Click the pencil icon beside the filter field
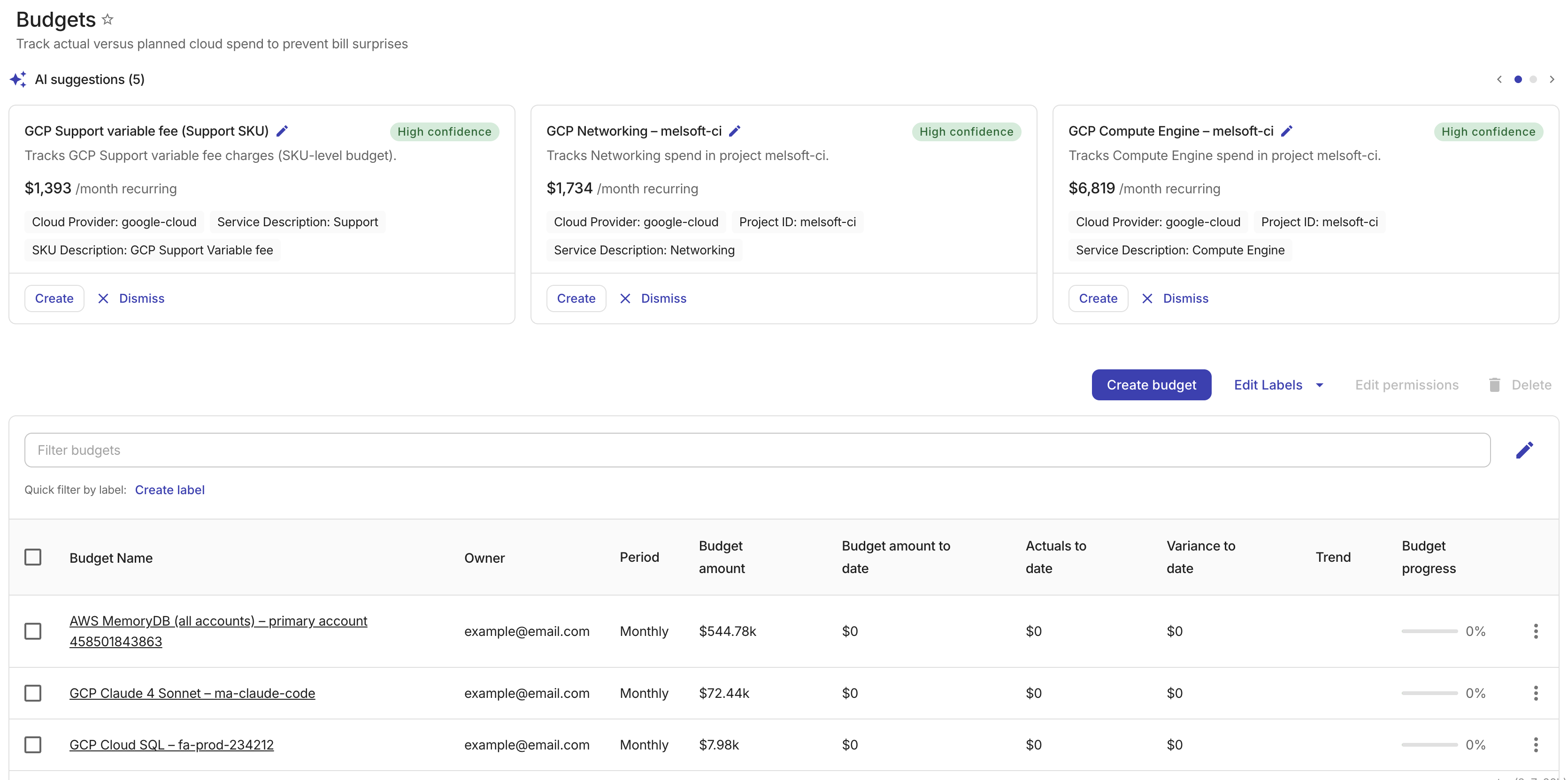 pyautogui.click(x=1525, y=450)
